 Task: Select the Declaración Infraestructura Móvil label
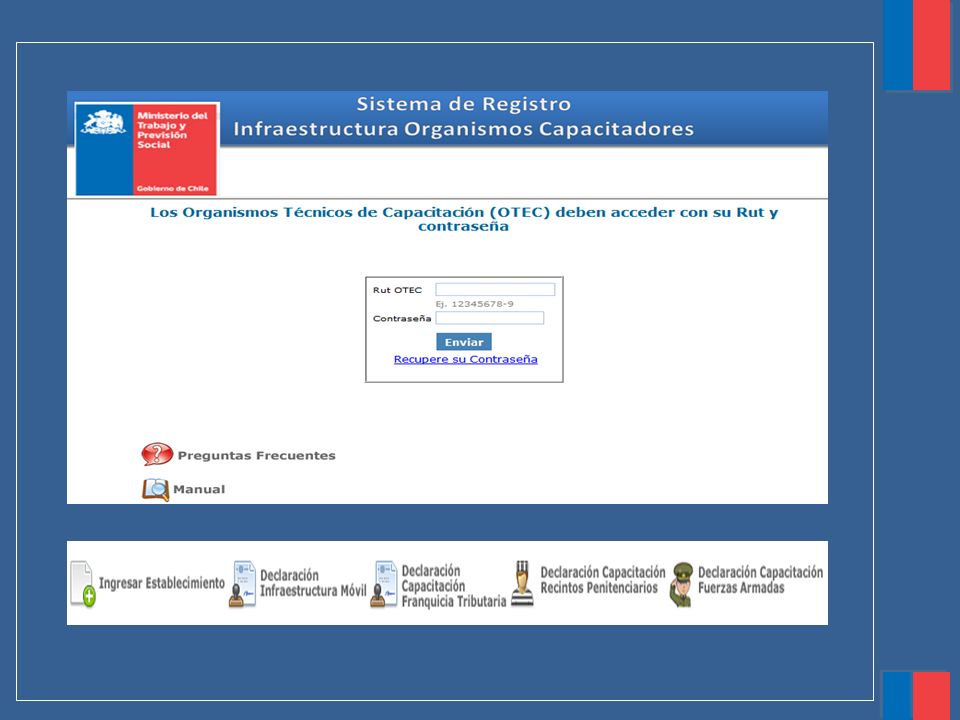click(x=313, y=583)
